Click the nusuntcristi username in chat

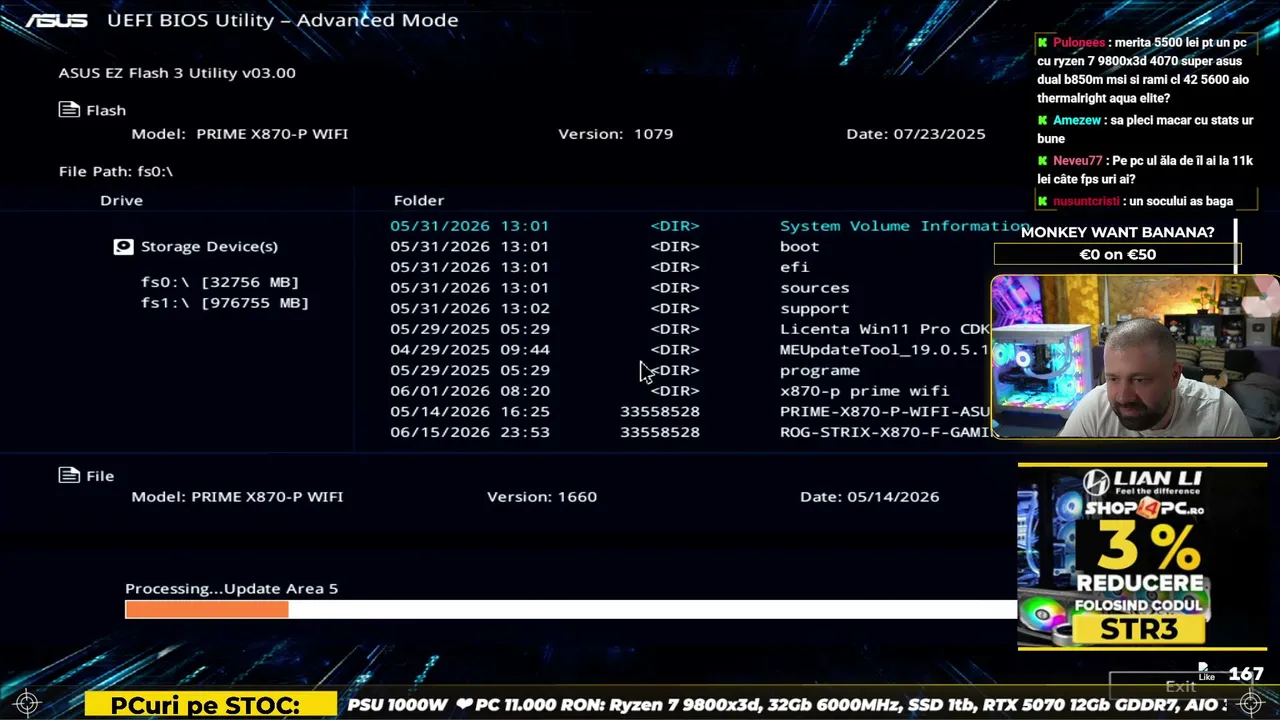point(1087,201)
